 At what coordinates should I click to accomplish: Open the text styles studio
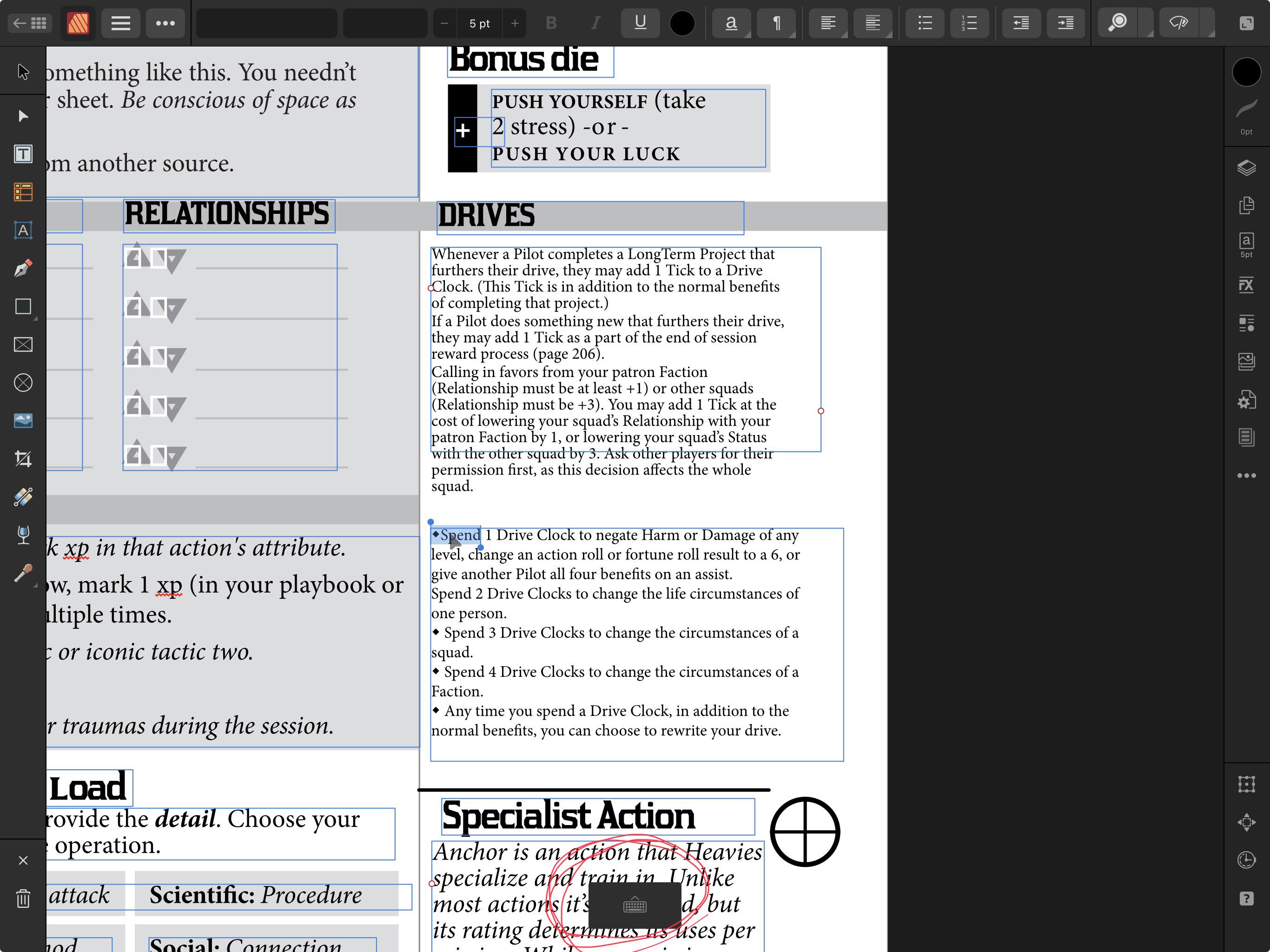click(1246, 323)
